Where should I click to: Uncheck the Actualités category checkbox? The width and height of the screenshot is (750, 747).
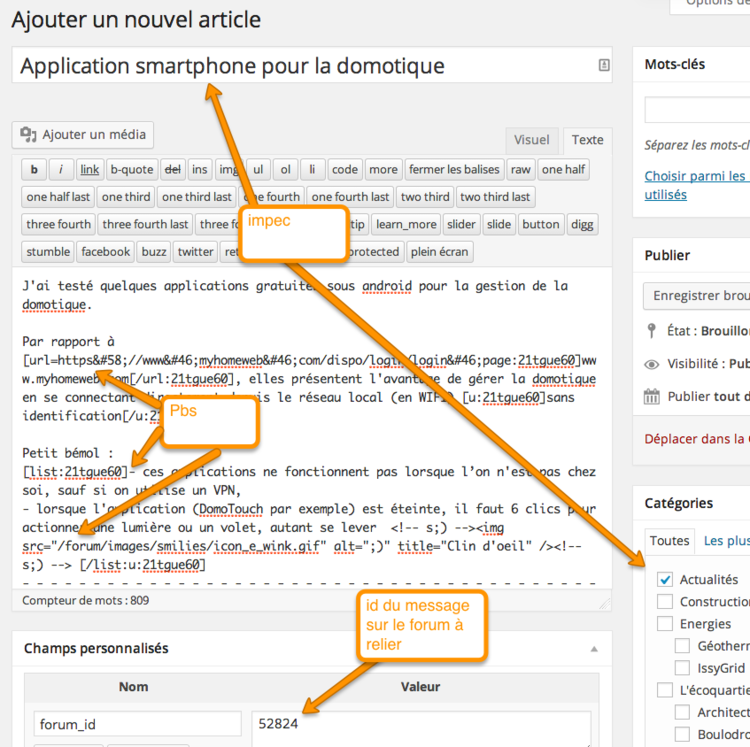click(665, 580)
